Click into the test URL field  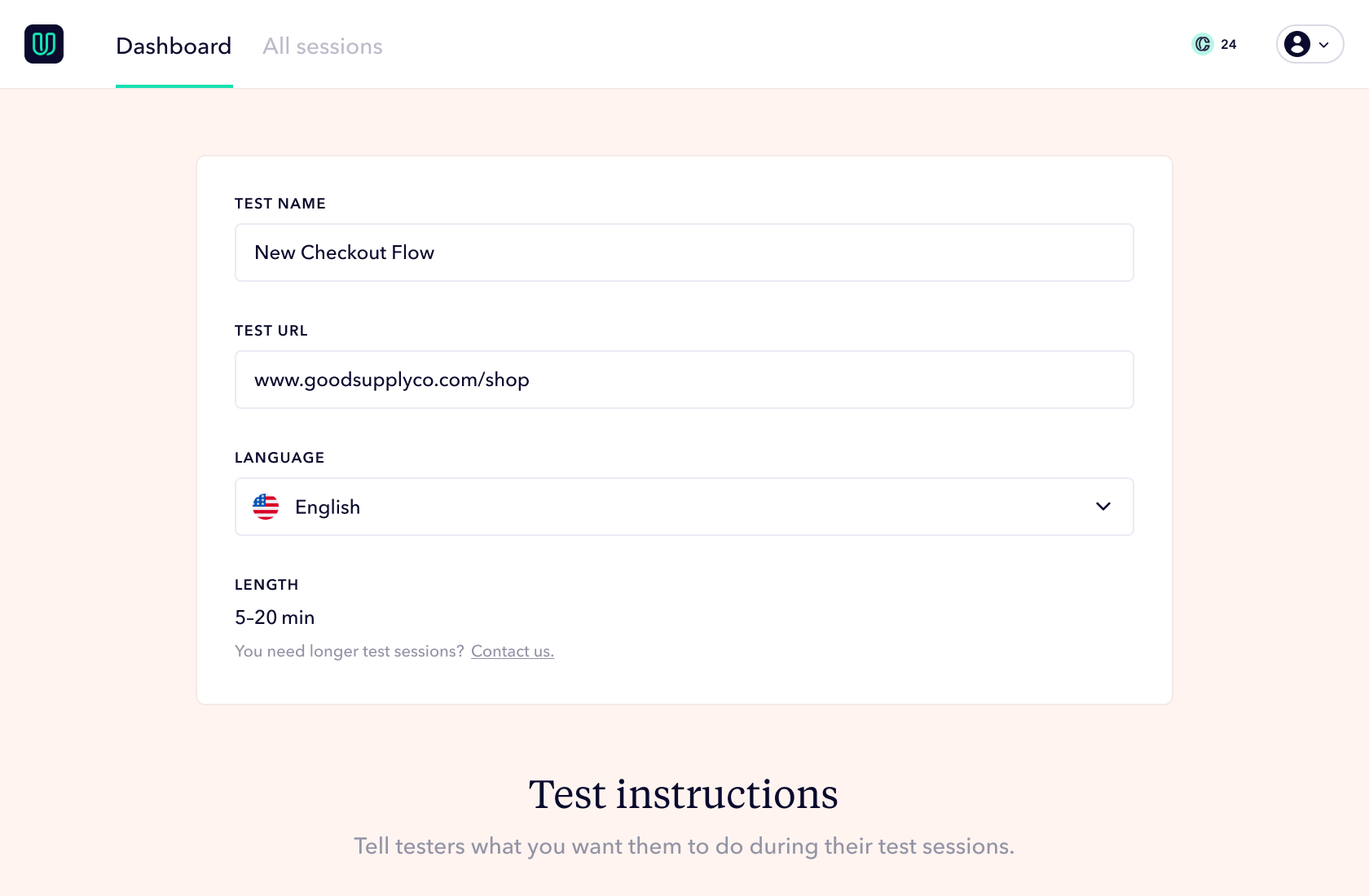683,380
